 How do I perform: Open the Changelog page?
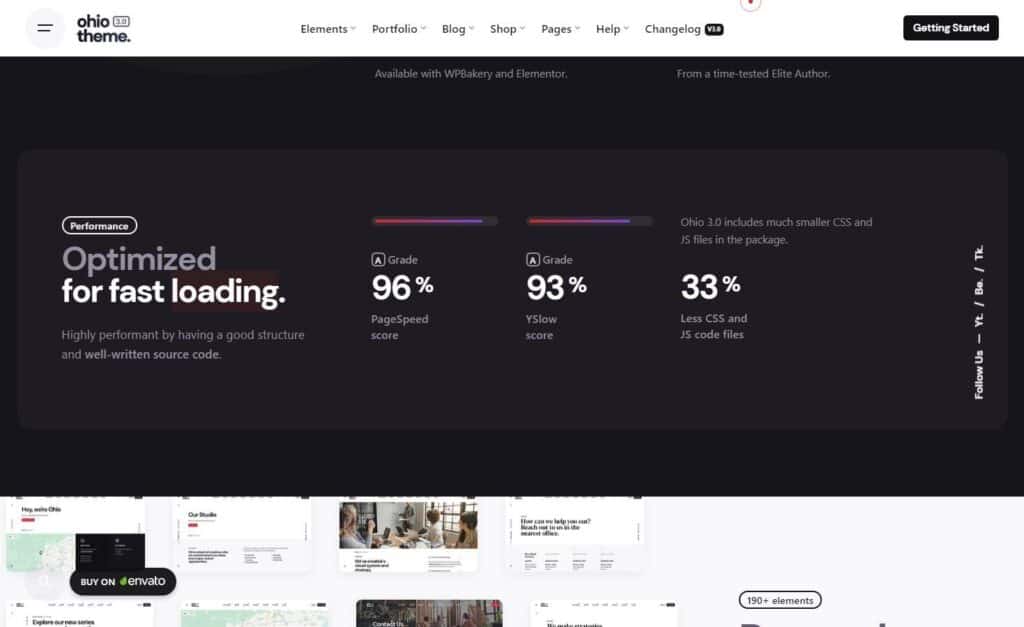point(684,29)
